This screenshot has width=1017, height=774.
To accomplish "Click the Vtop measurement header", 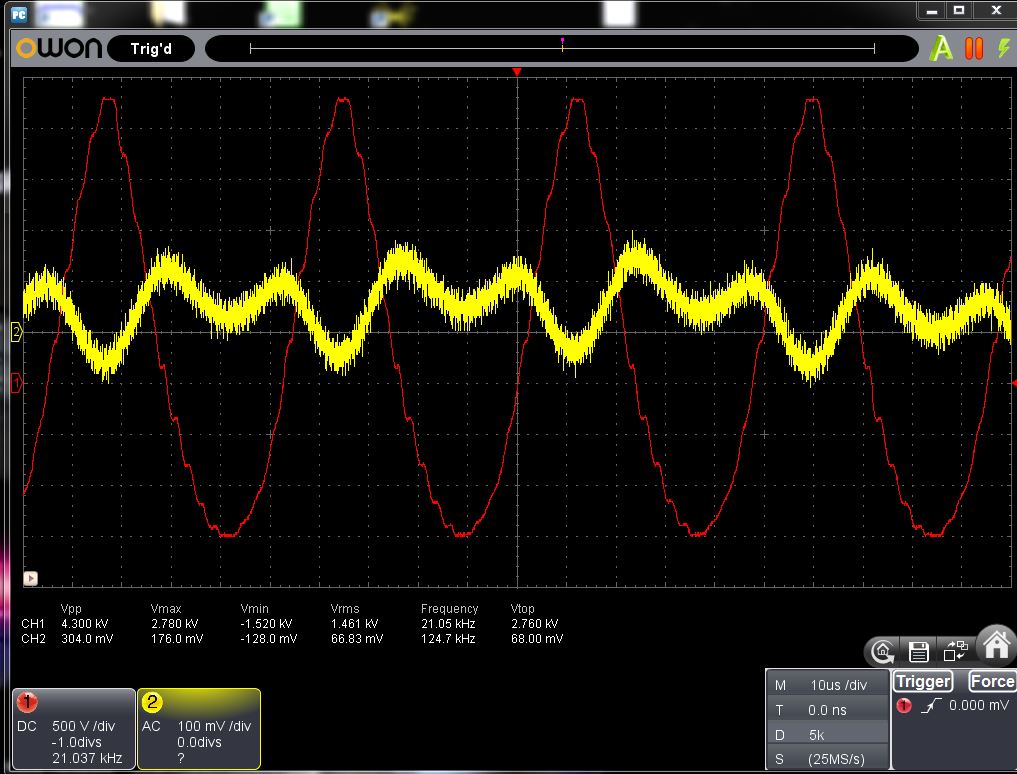I will (523, 609).
